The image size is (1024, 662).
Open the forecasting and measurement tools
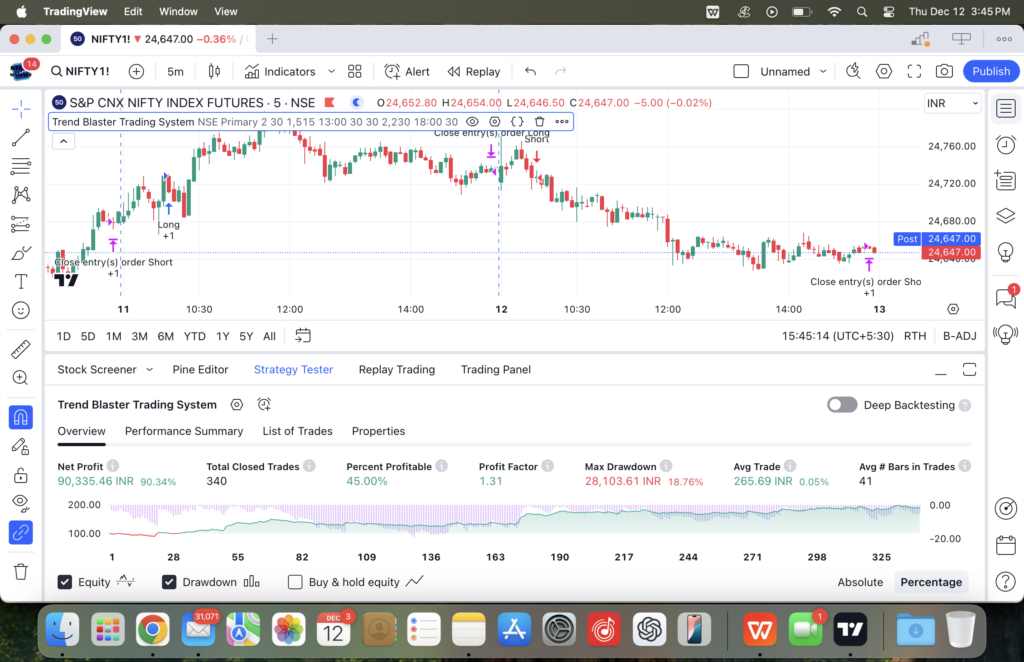[21, 224]
